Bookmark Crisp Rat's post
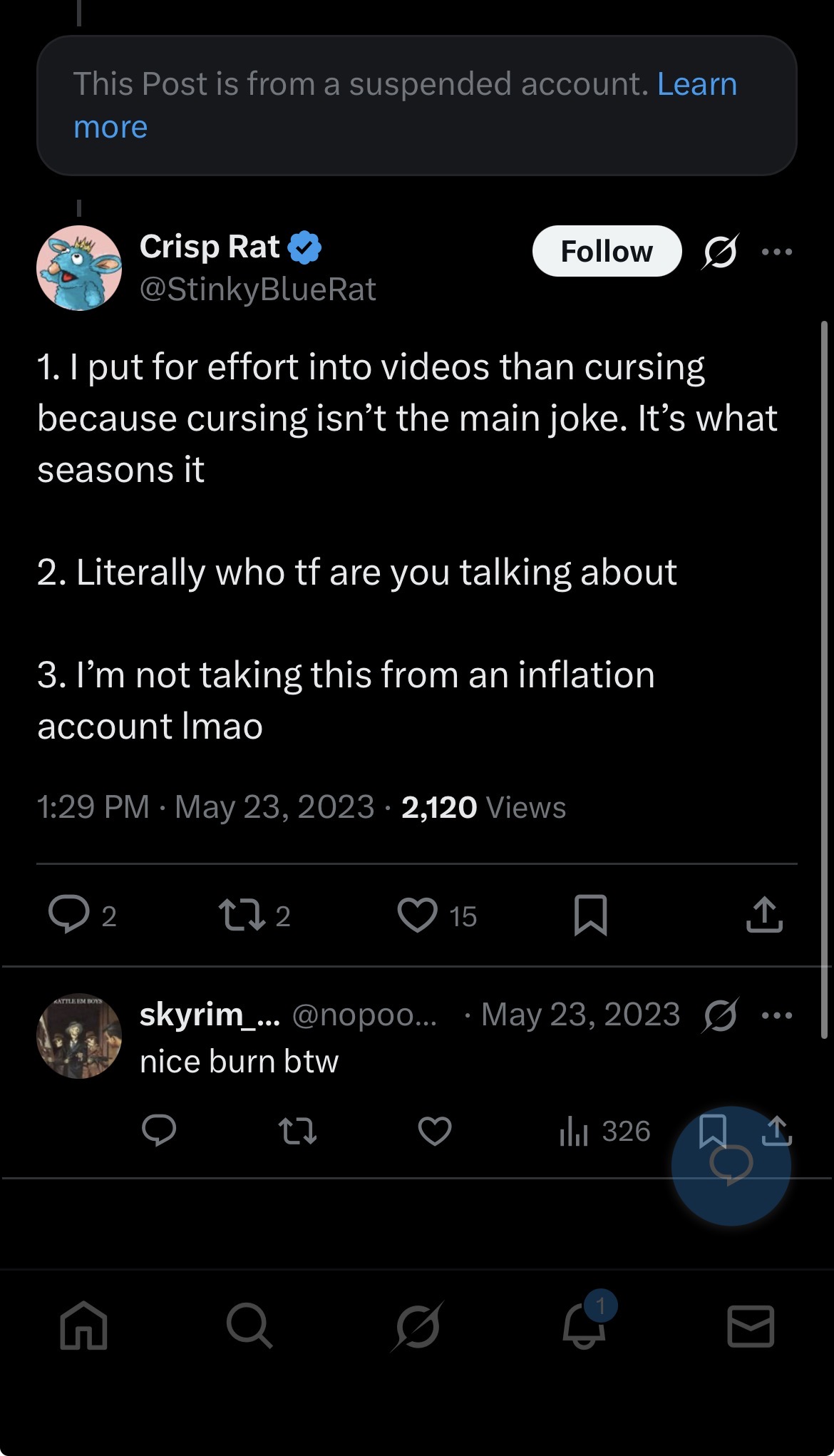The height and width of the screenshot is (1456, 834). [590, 915]
